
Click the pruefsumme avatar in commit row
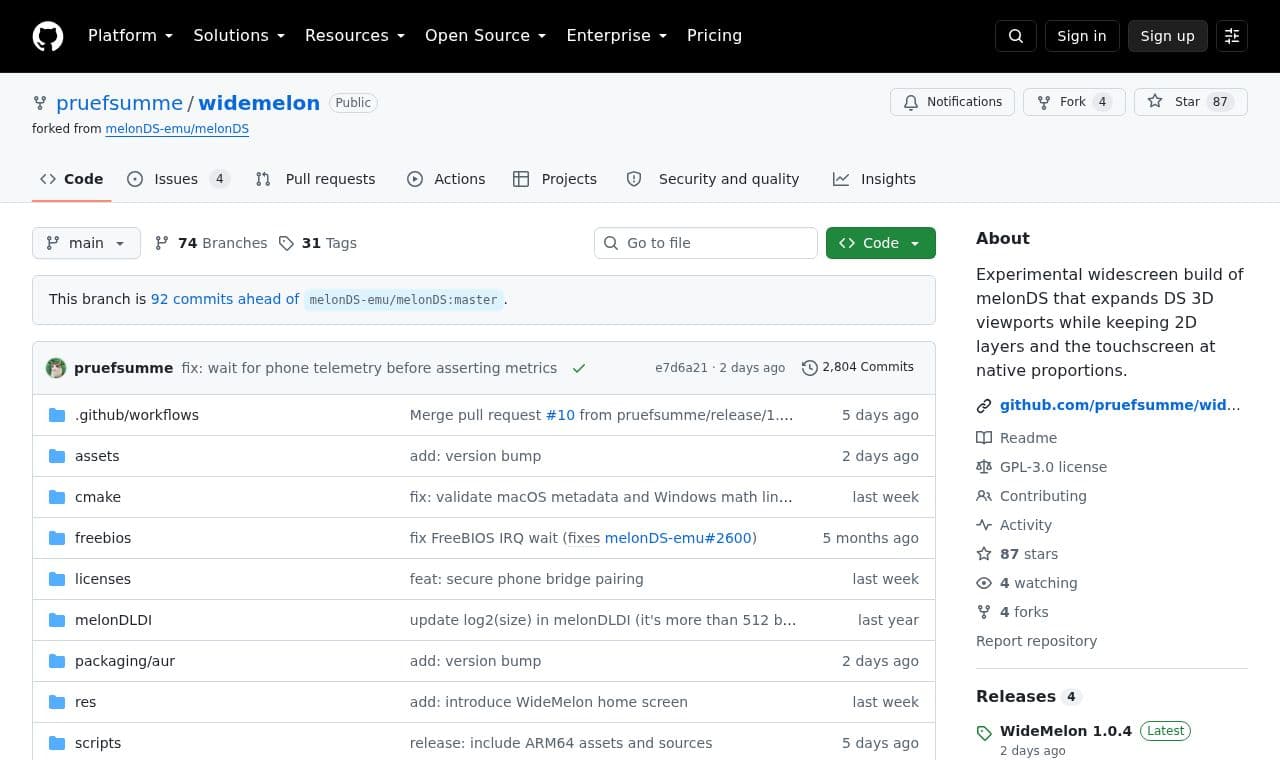coord(56,368)
